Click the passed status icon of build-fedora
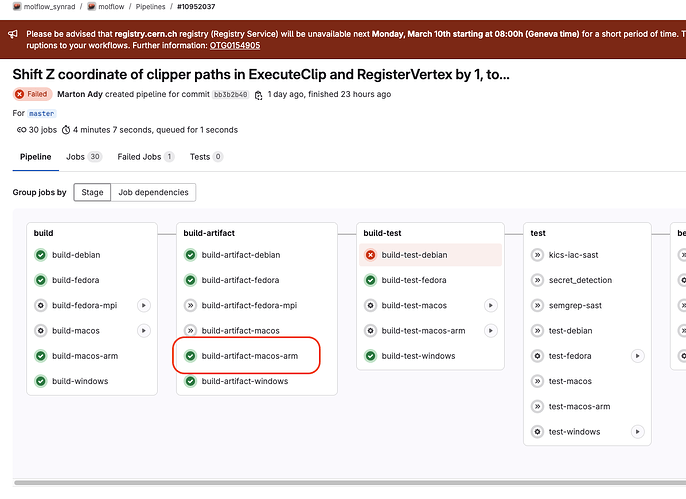686x499 pixels. click(41, 280)
